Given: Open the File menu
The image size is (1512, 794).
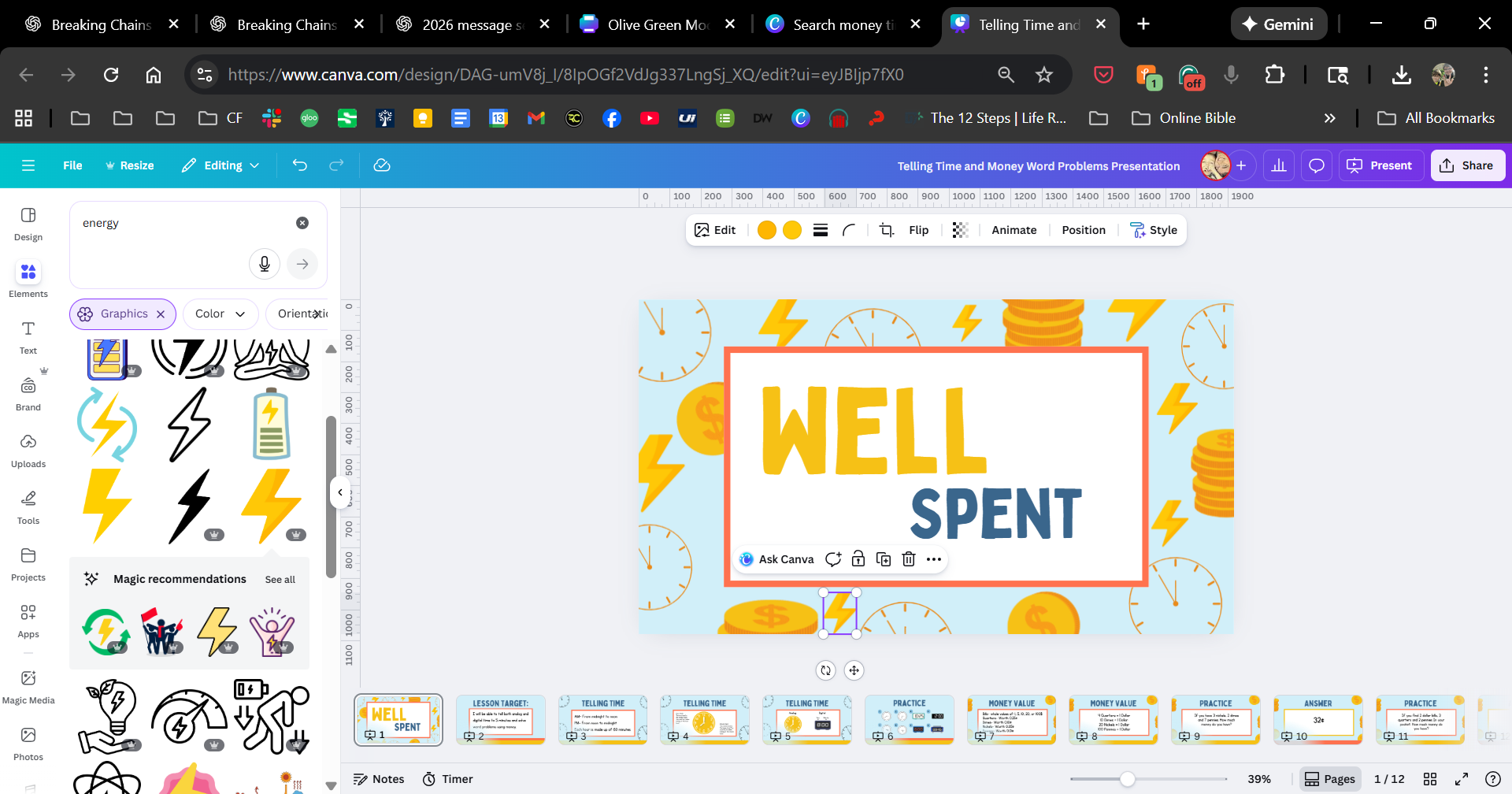Looking at the screenshot, I should [72, 165].
